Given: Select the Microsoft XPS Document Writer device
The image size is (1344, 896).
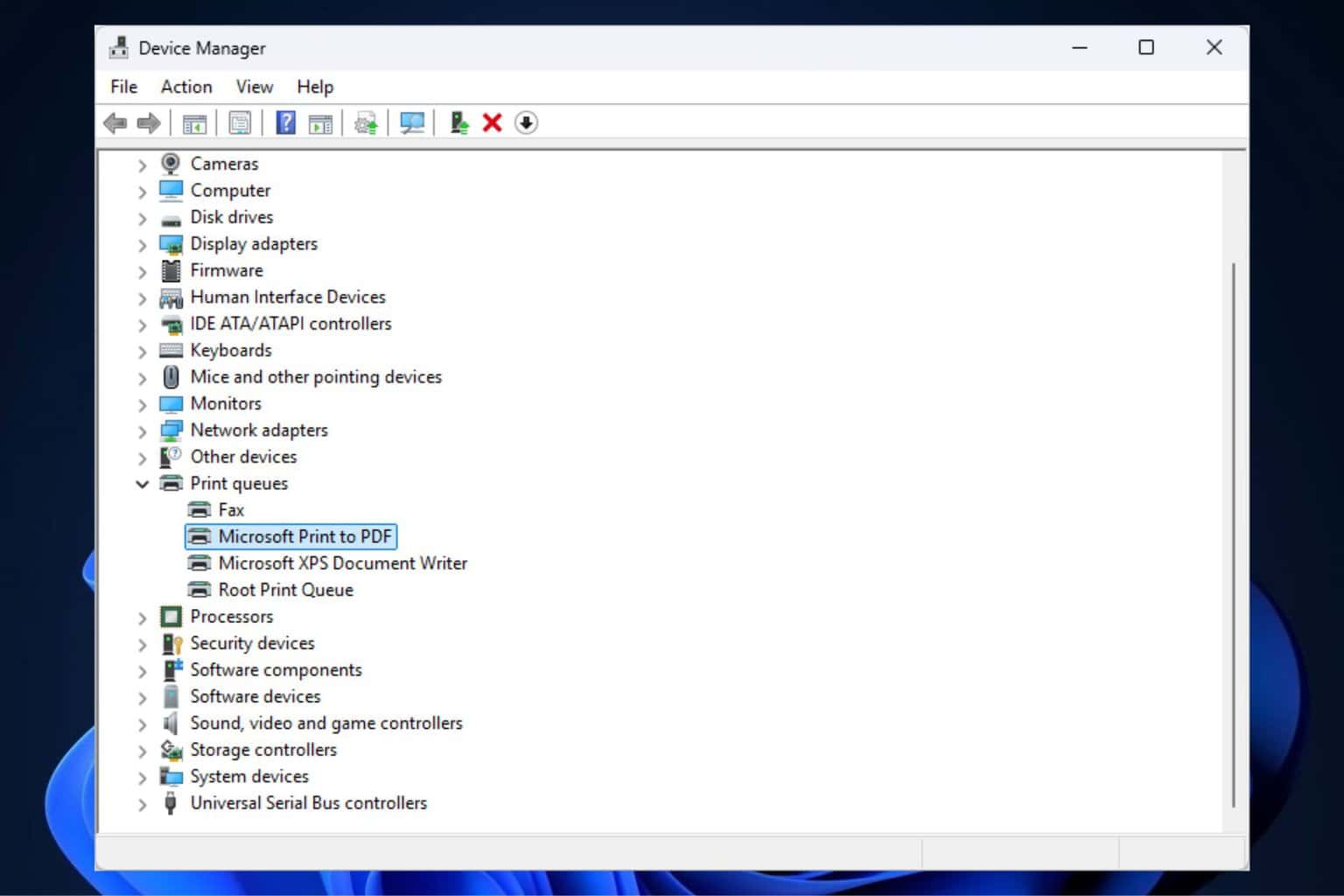Looking at the screenshot, I should click(343, 563).
